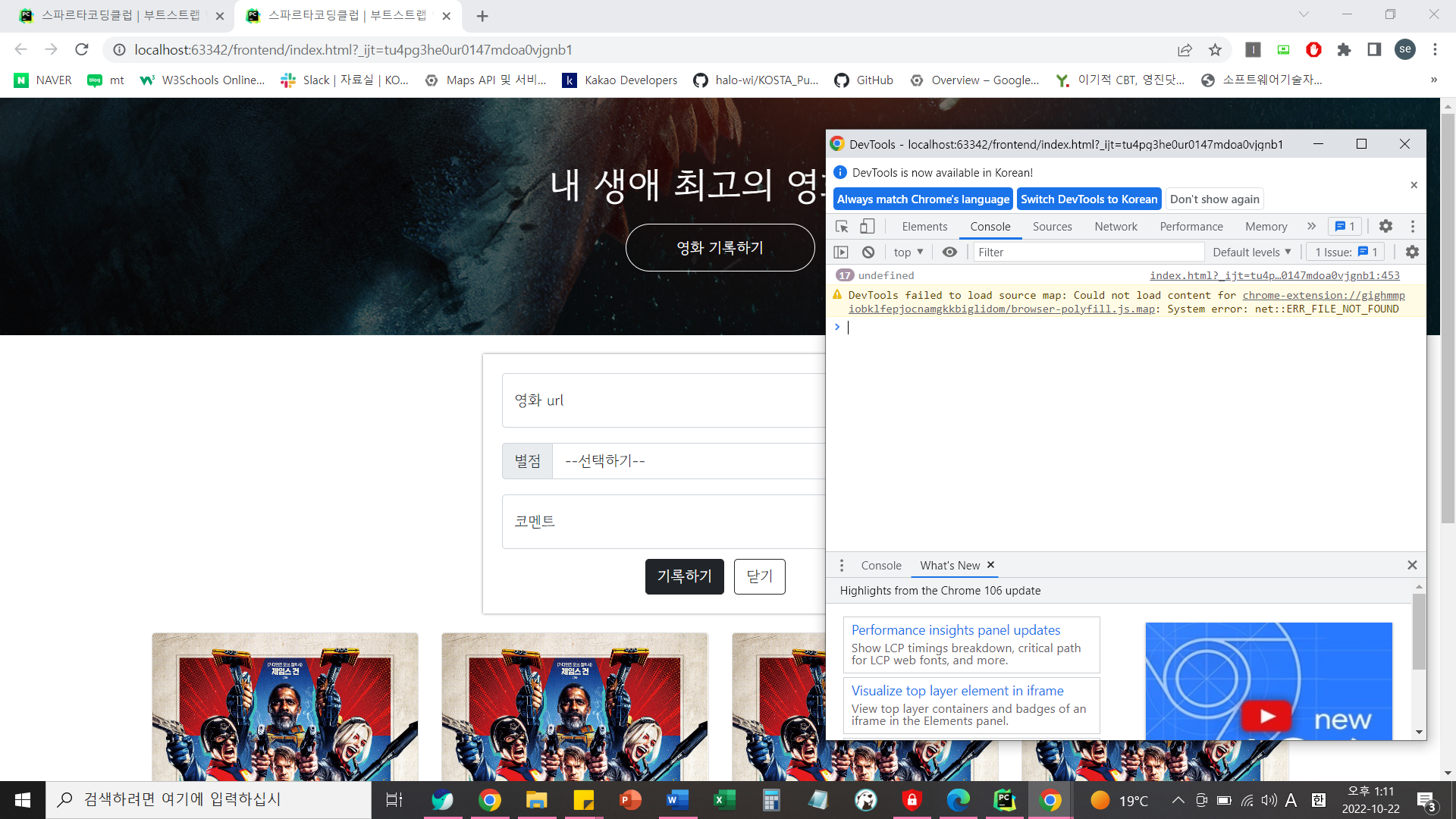This screenshot has height=819, width=1456.
Task: Click the drawer scrollbar down arrow
Action: coord(1419,733)
